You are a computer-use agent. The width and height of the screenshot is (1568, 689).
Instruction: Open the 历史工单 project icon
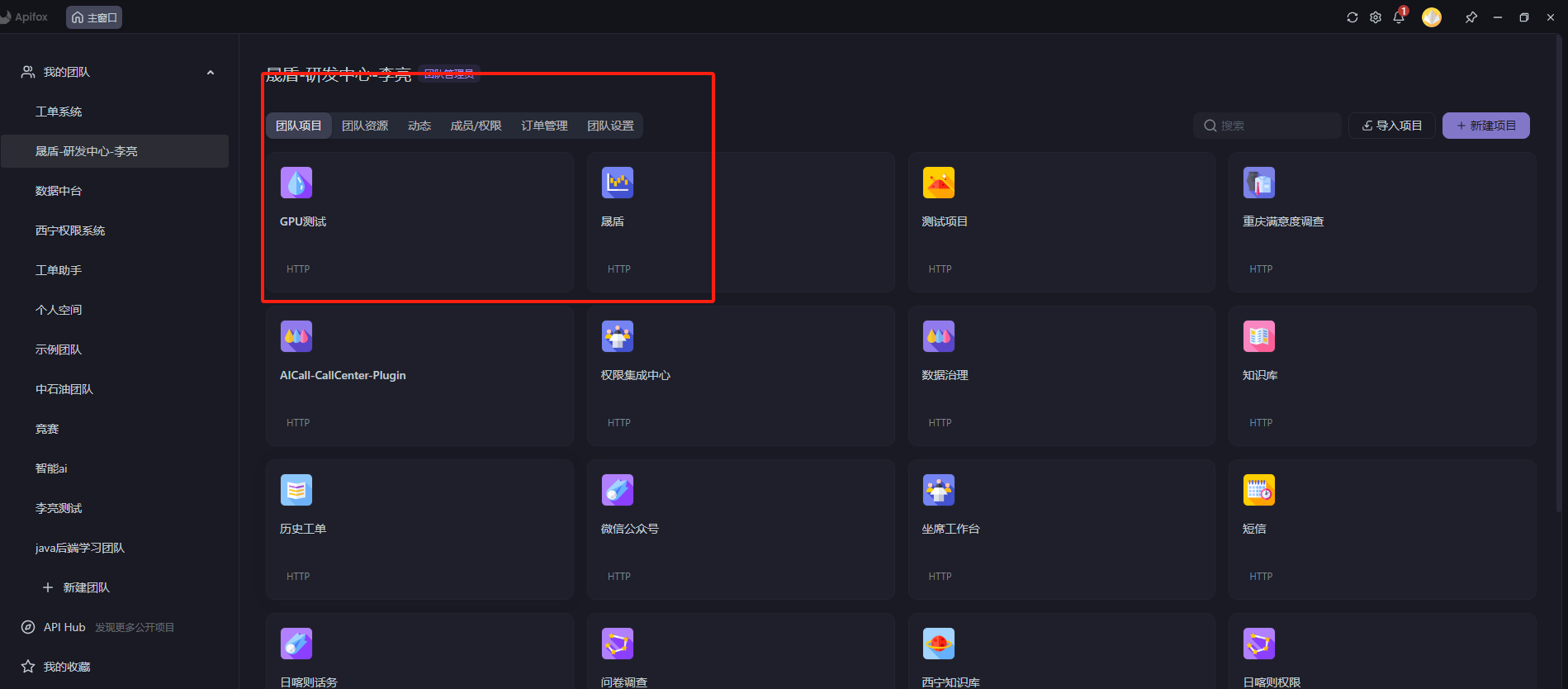296,490
